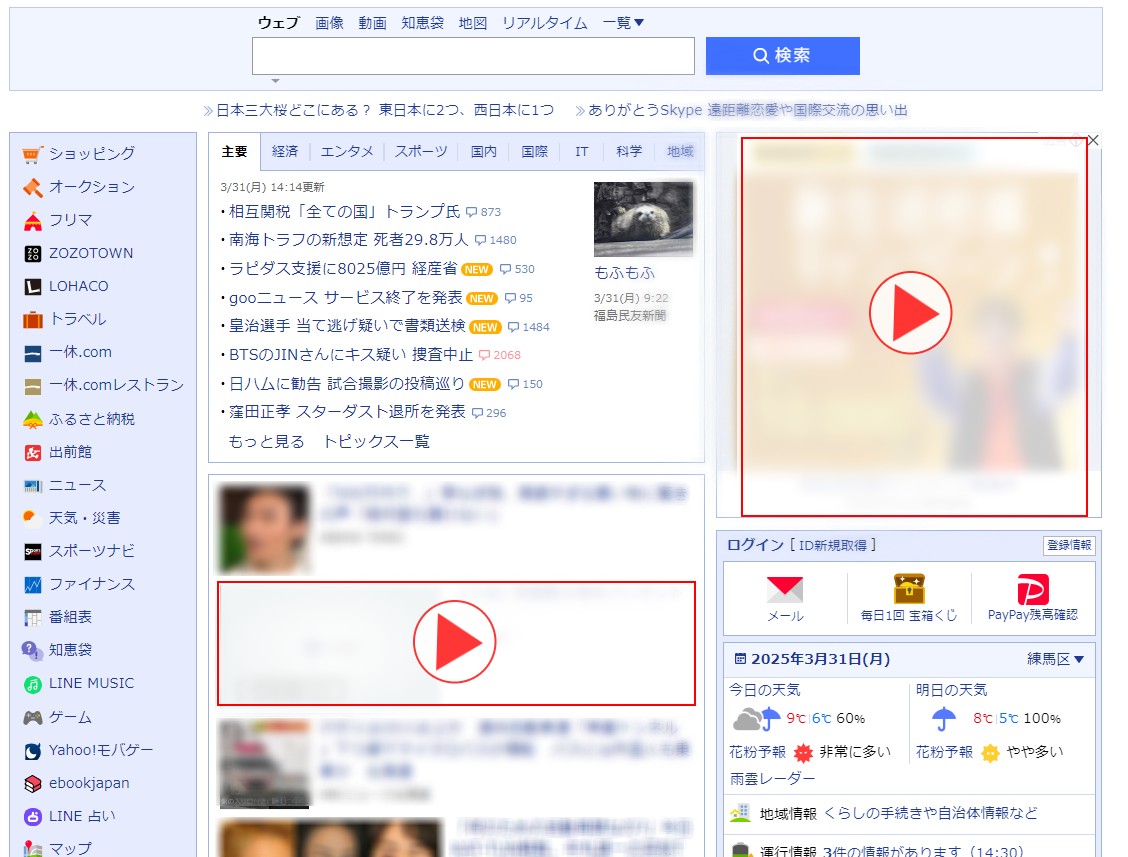Open the ID新規取得 link
The height and width of the screenshot is (857, 1128).
tap(833, 545)
